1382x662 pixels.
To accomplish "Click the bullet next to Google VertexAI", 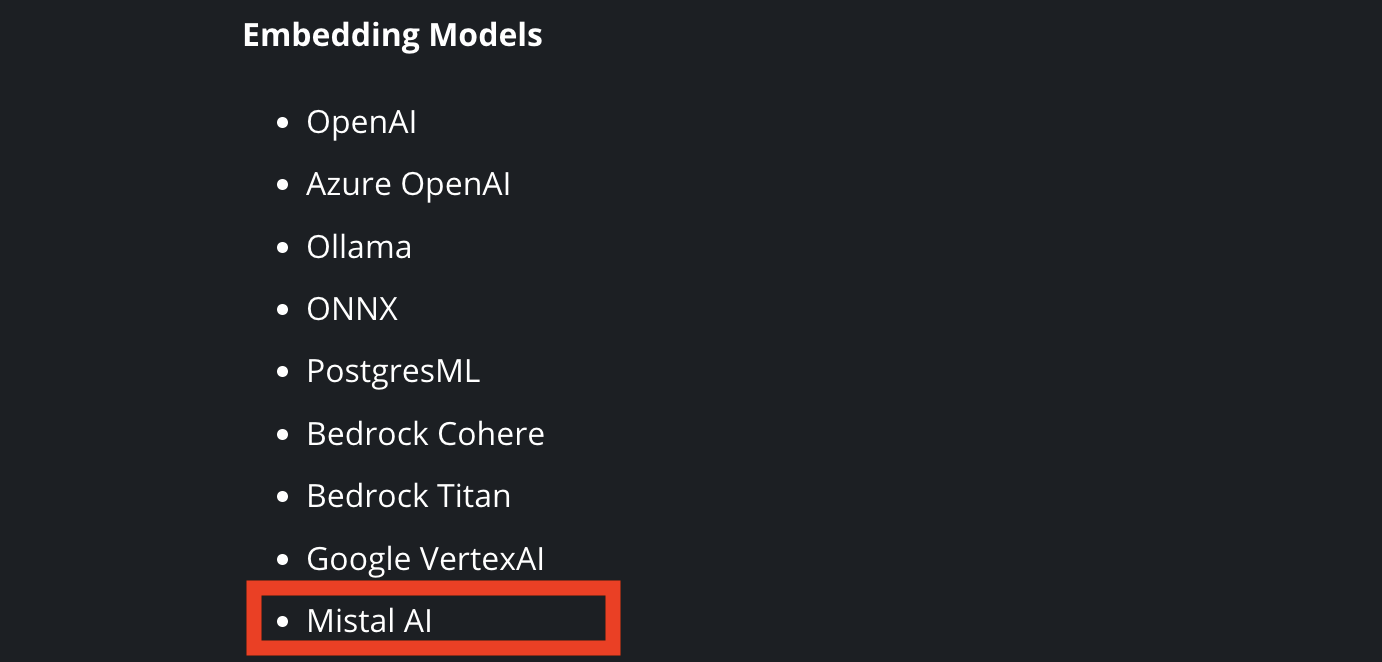I will 283,559.
